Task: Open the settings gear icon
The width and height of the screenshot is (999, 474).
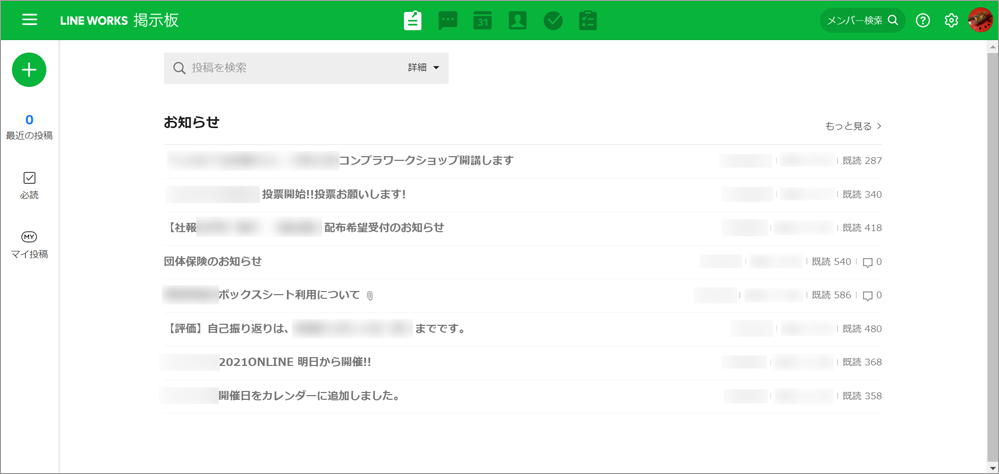Action: tap(951, 20)
